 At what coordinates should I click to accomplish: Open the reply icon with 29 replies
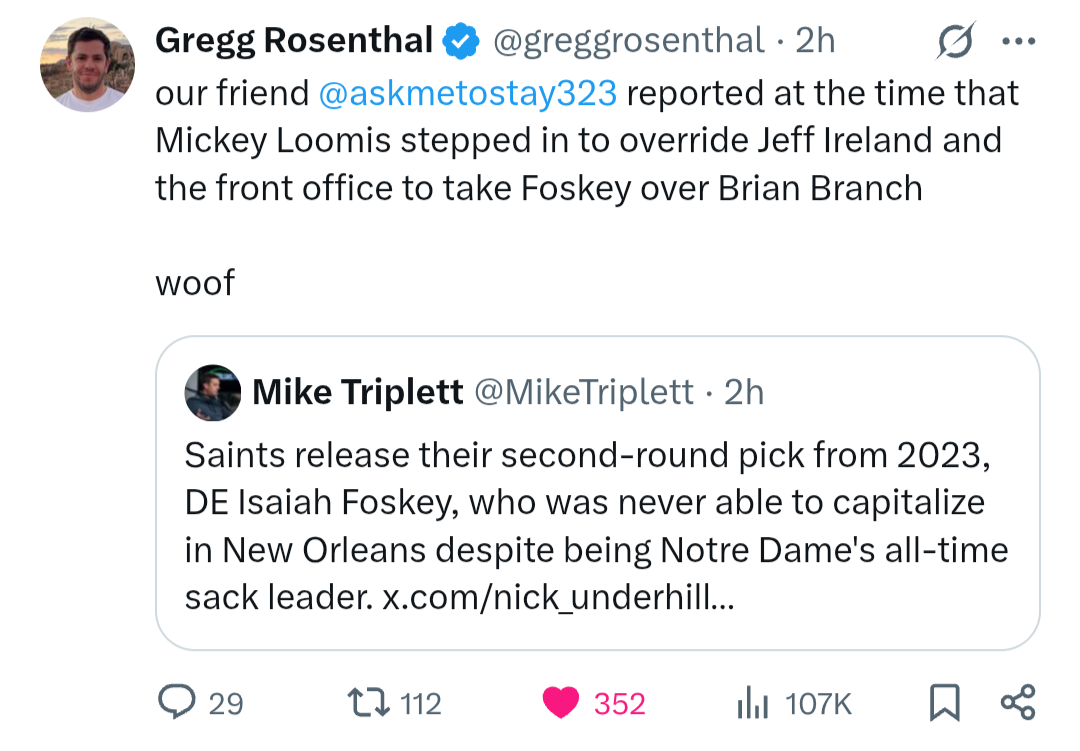tap(176, 703)
